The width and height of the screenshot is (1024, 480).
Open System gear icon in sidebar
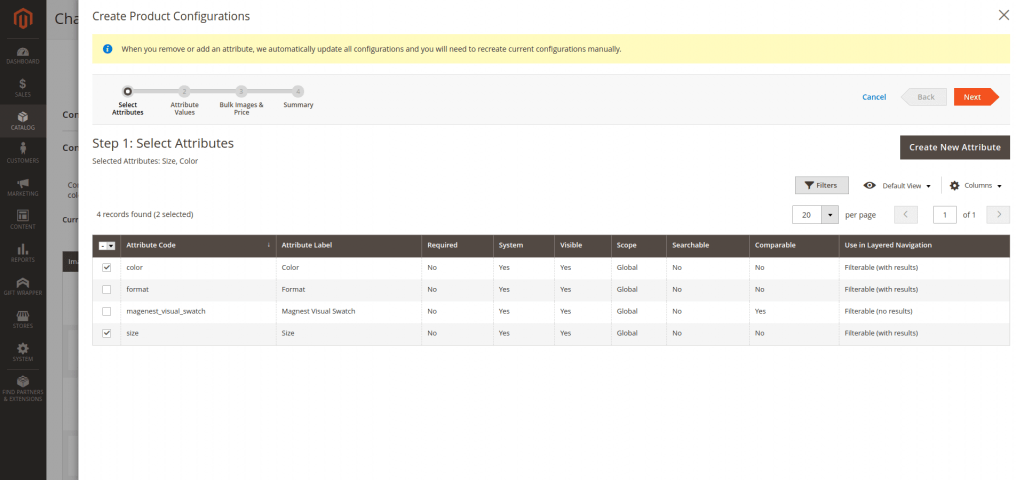(22, 352)
